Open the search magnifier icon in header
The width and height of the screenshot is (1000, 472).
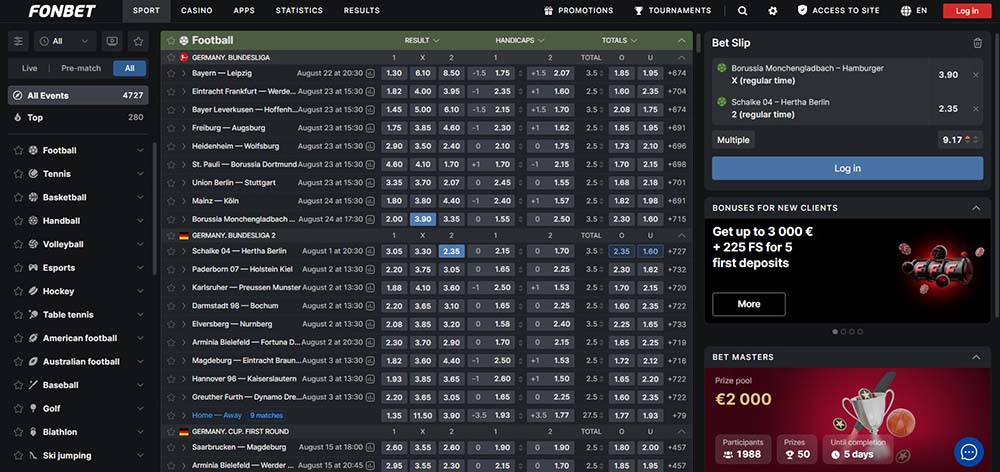click(x=742, y=11)
